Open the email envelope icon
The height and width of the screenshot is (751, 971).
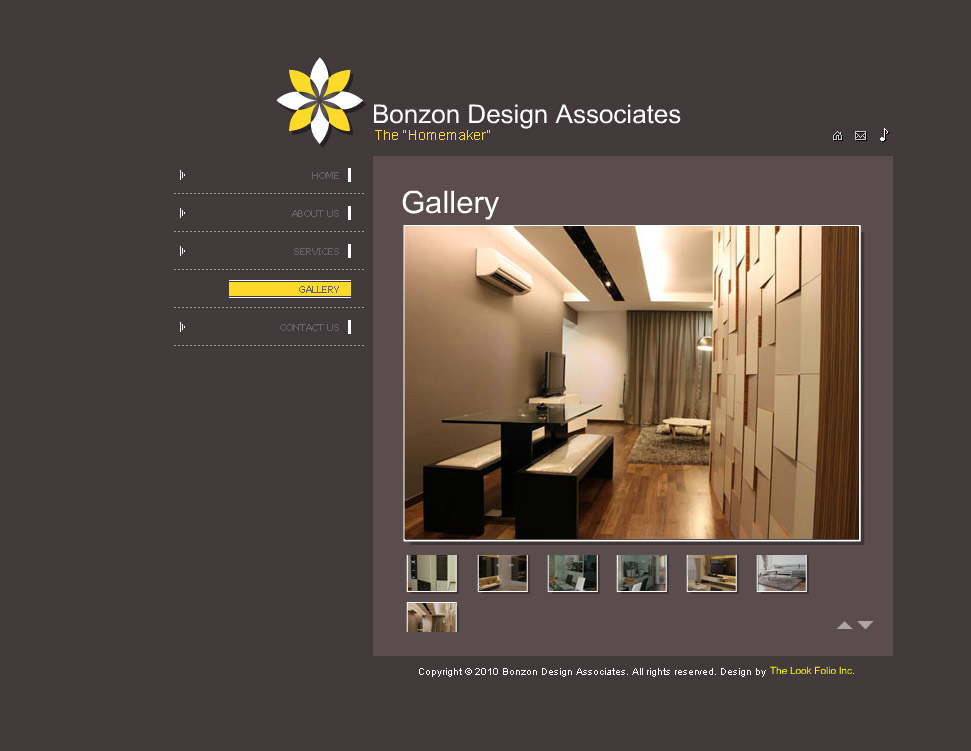coord(860,136)
